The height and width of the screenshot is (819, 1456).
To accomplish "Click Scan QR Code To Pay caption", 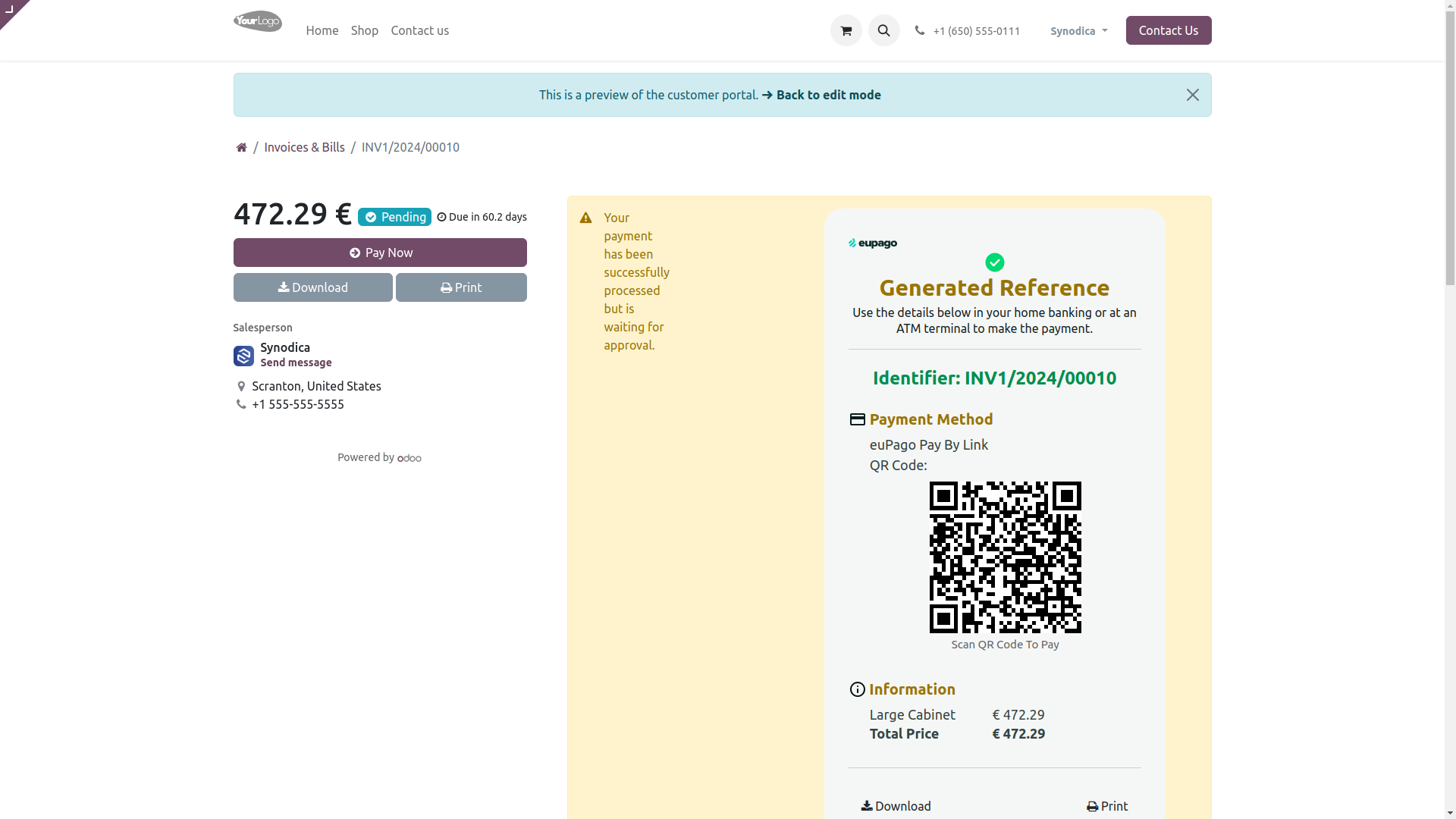I will coord(1005,645).
